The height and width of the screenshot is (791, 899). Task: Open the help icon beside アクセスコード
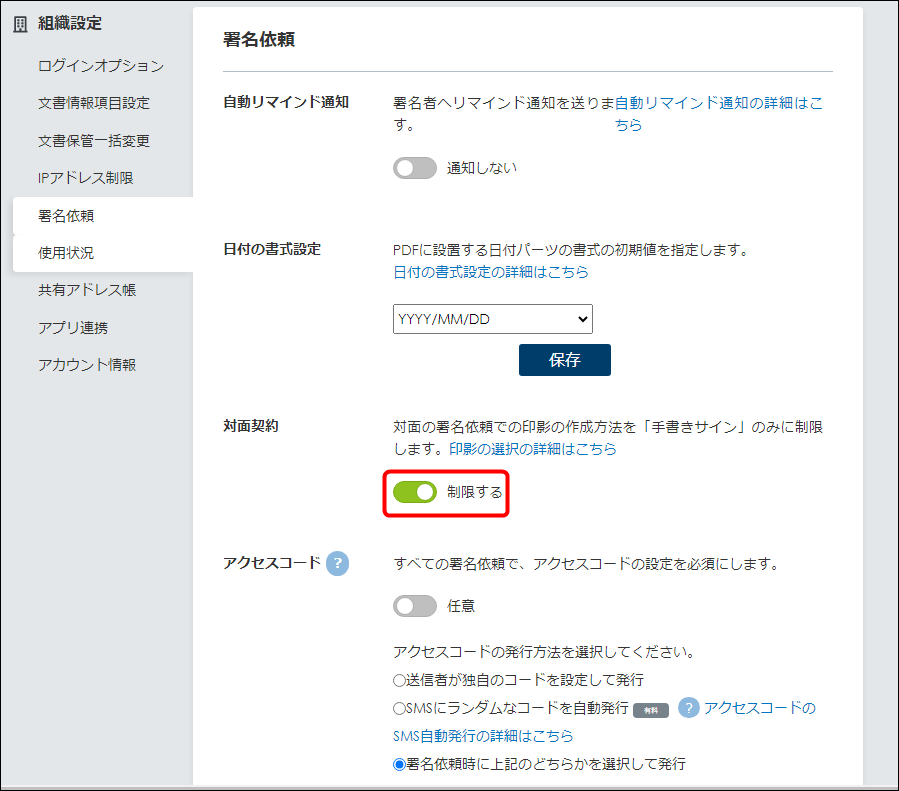coord(337,564)
